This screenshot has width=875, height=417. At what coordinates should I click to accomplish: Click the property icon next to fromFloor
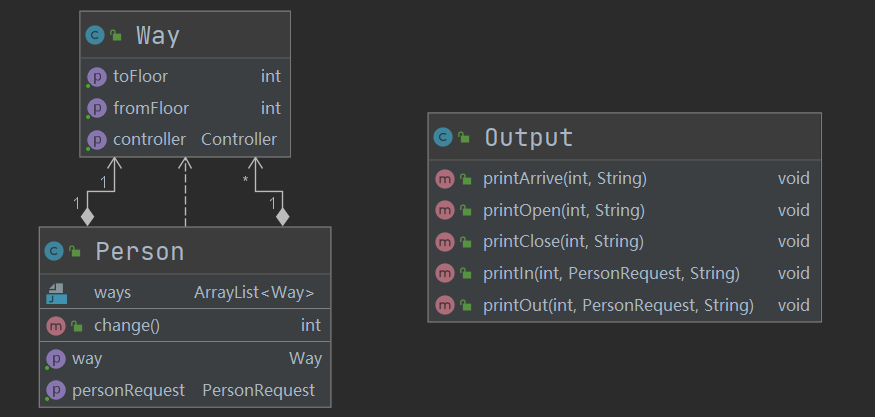(x=96, y=108)
